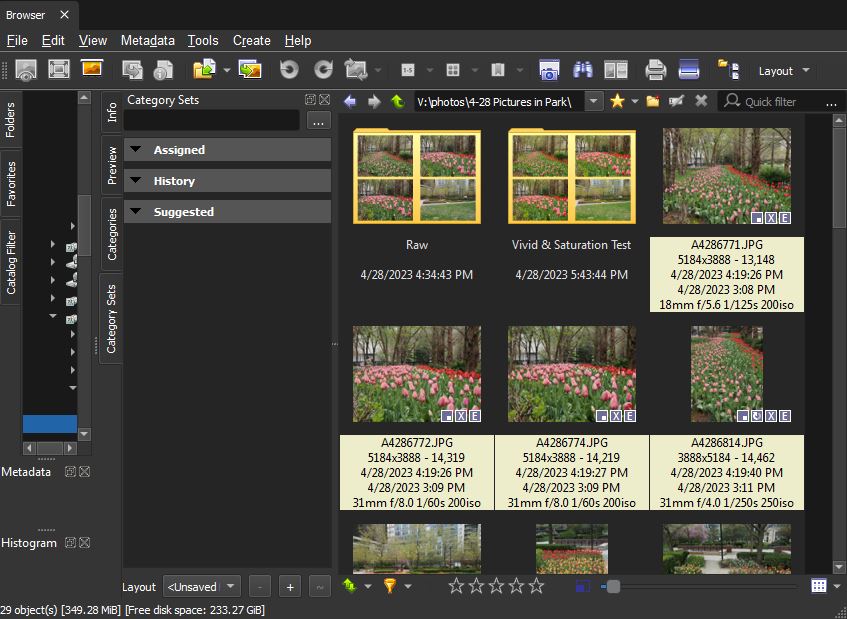Screen dimensions: 847x619
Task: Open the Unsaved layout selector at the bottom
Action: 201,586
